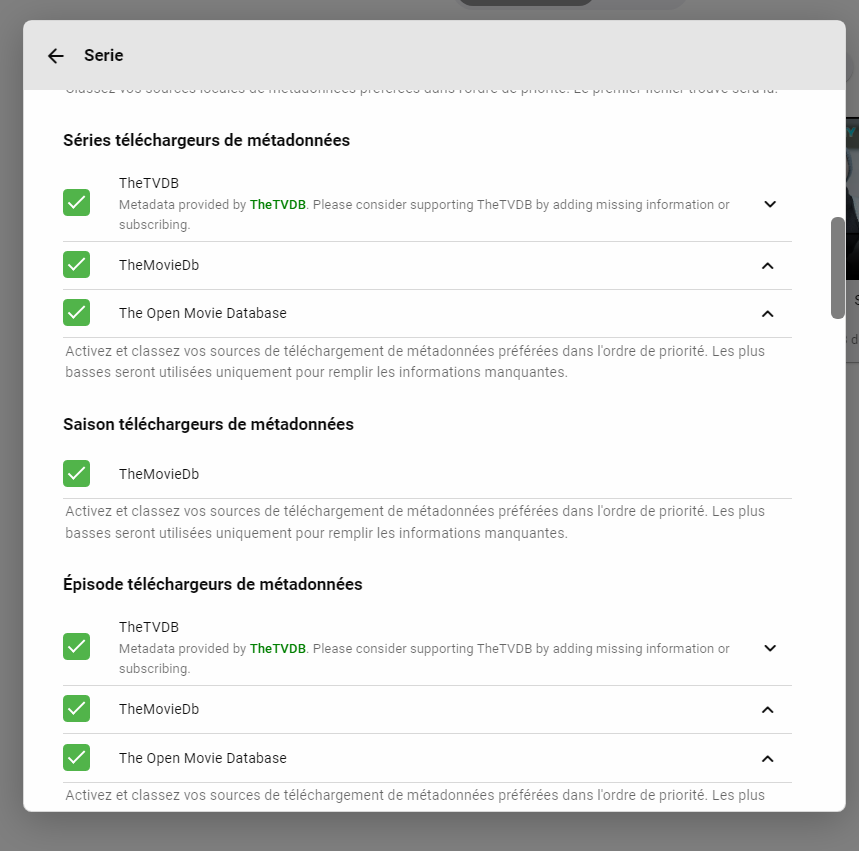859x851 pixels.
Task: Open TheTVDB link in Séries section
Action: coord(277,205)
